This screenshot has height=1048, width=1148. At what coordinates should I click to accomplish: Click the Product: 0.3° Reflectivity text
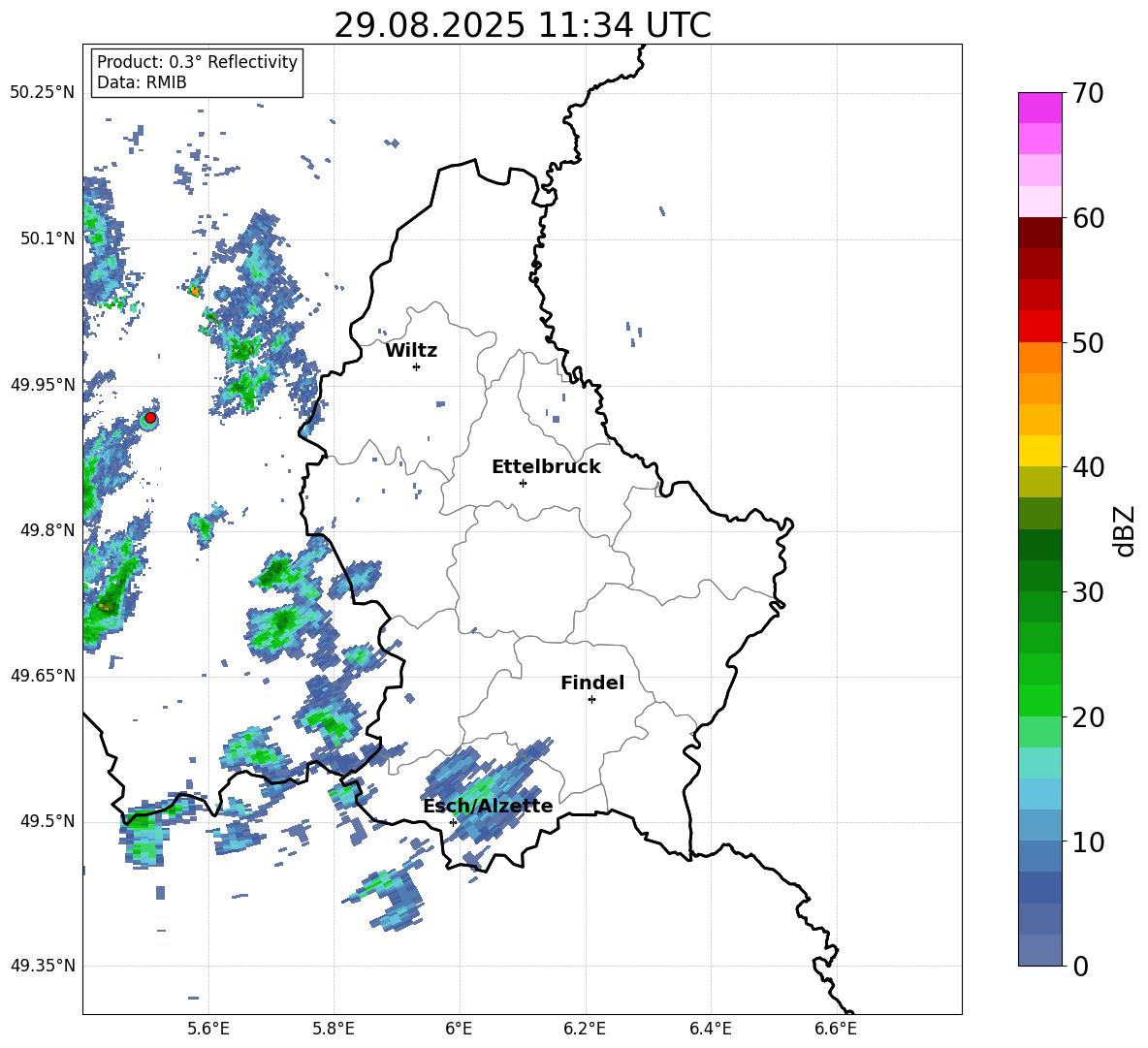(x=197, y=62)
